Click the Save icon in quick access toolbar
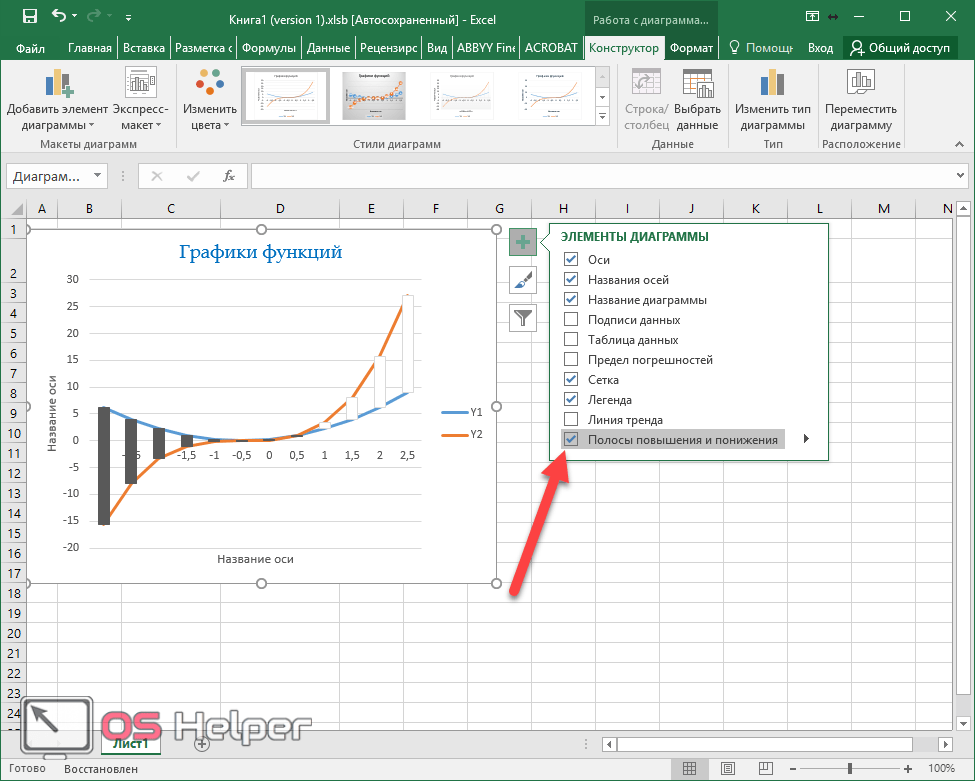This screenshot has width=975, height=781. coord(29,17)
